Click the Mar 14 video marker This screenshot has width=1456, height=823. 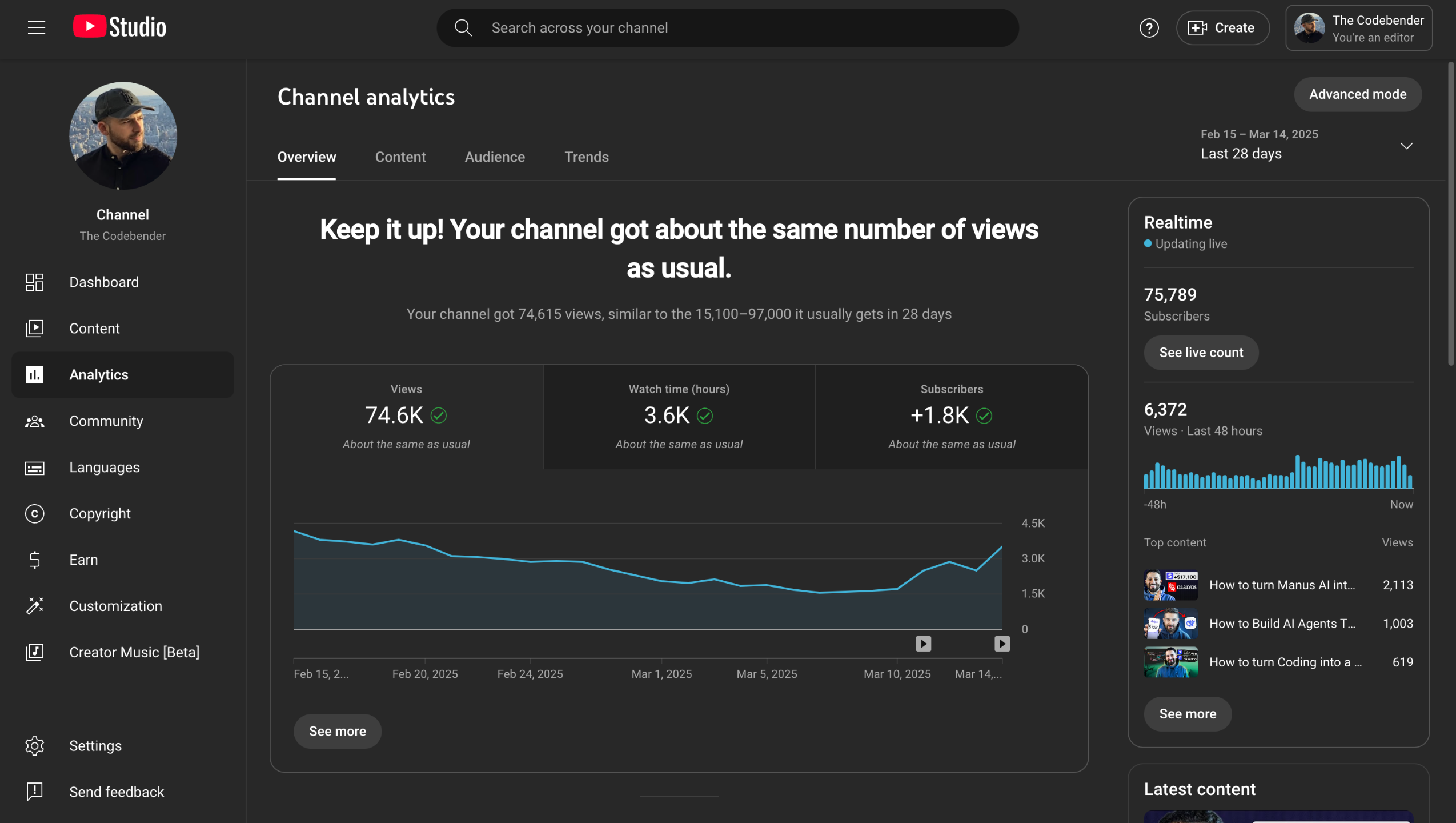tap(1002, 644)
